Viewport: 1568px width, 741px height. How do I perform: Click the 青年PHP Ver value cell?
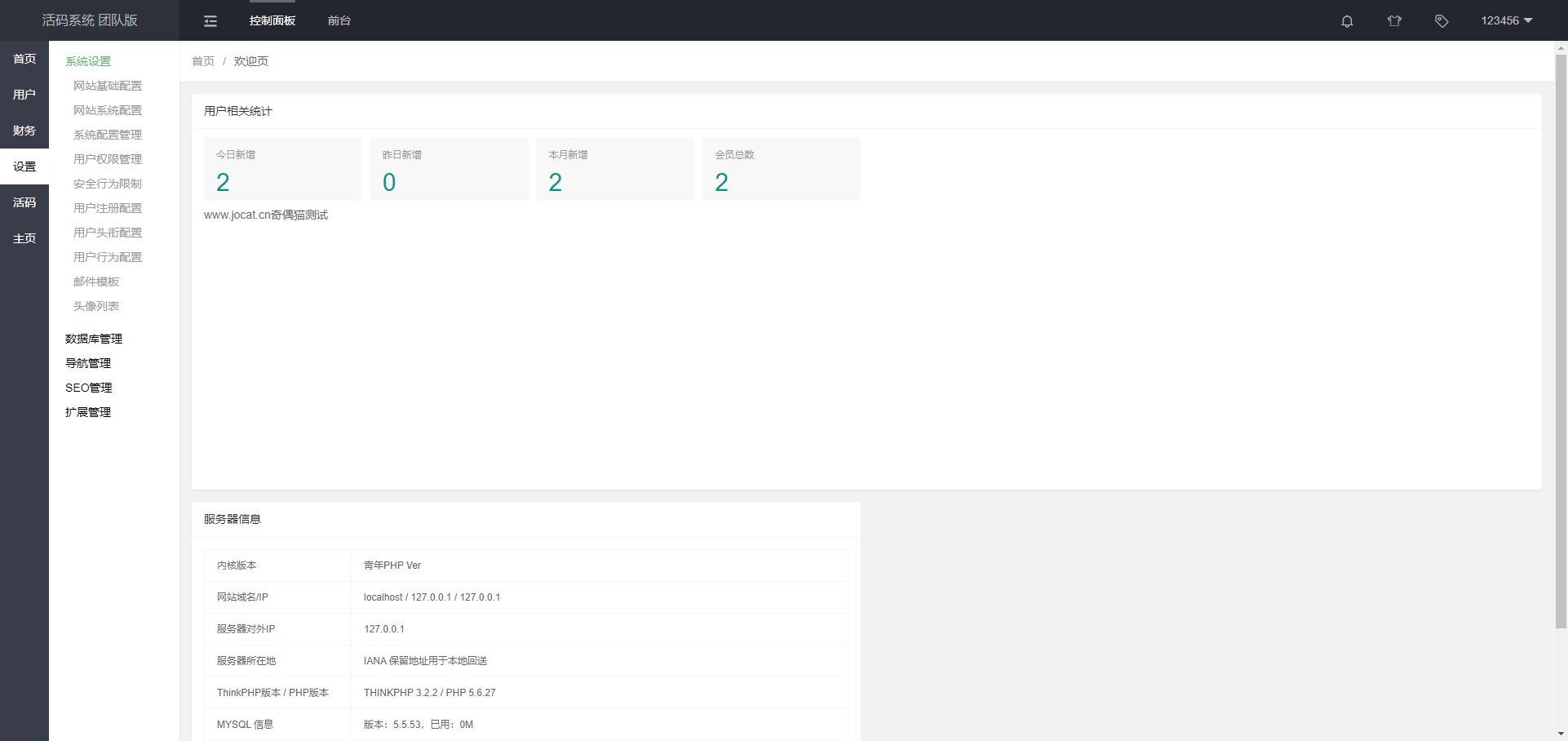point(600,566)
